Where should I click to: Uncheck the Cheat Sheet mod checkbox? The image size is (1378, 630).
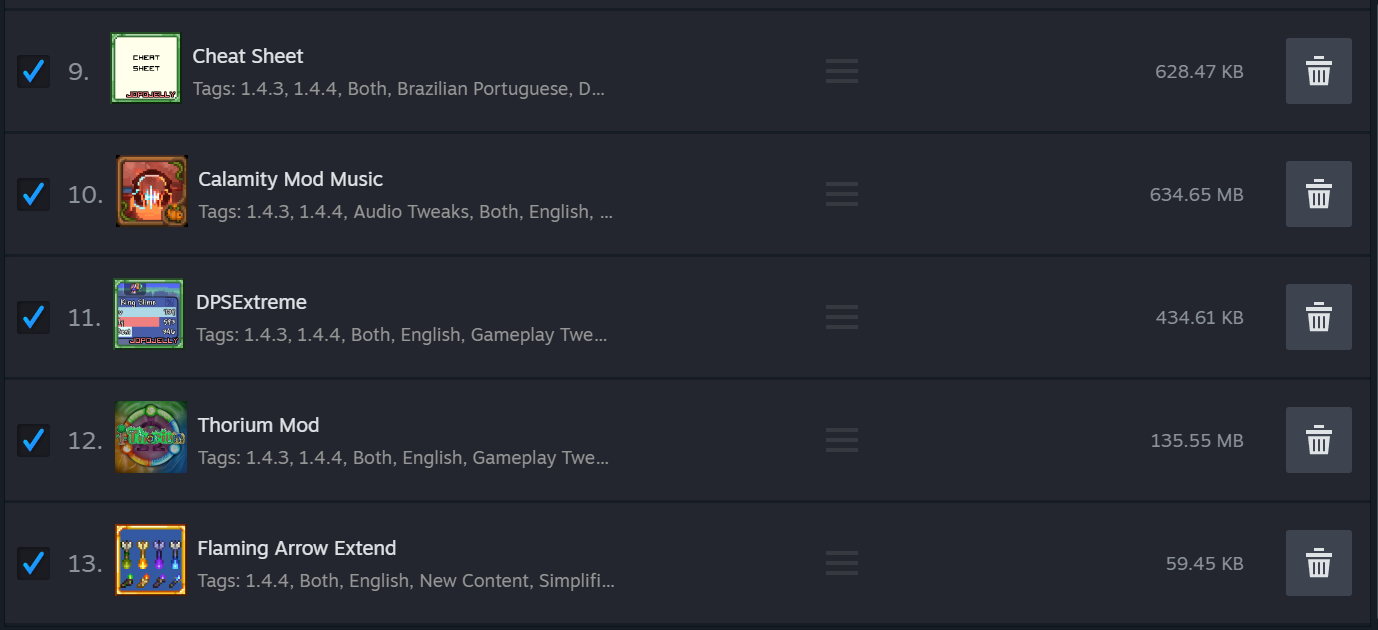tap(33, 71)
